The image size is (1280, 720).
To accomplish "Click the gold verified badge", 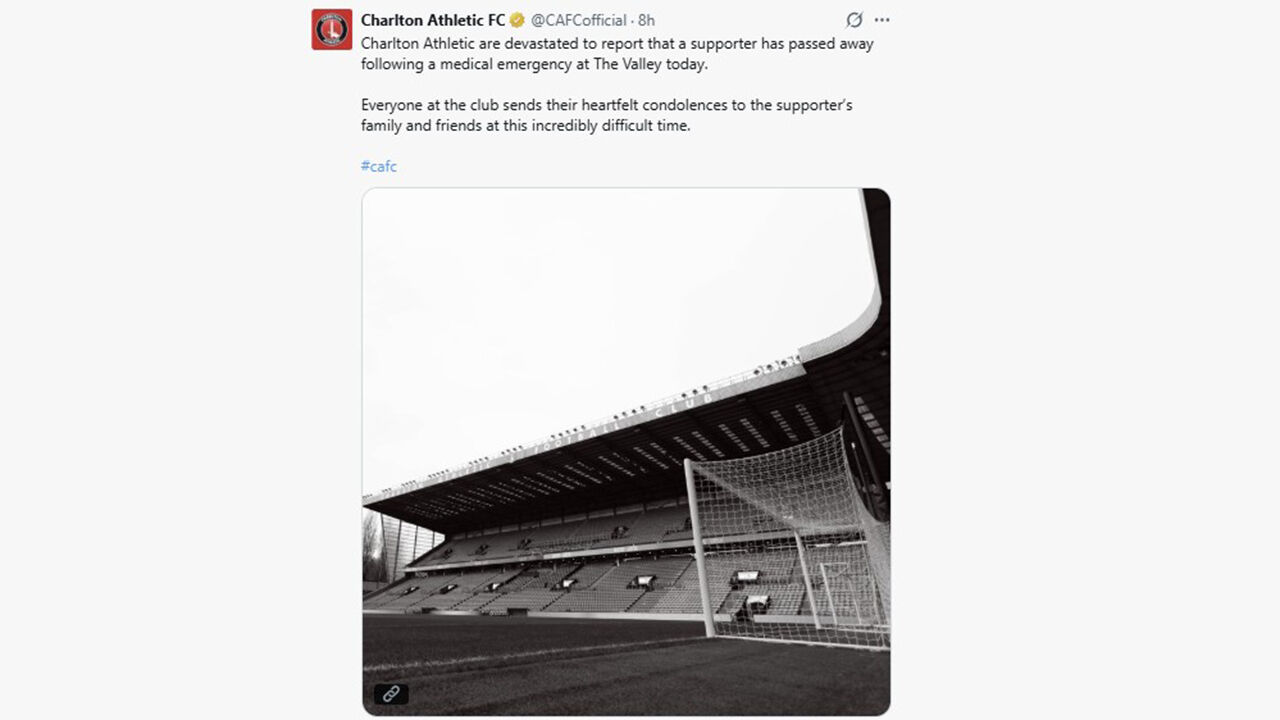I will coord(518,20).
